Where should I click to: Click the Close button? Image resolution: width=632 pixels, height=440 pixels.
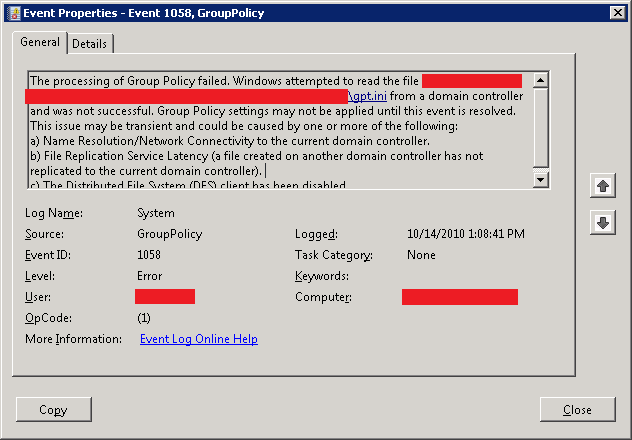coord(578,409)
